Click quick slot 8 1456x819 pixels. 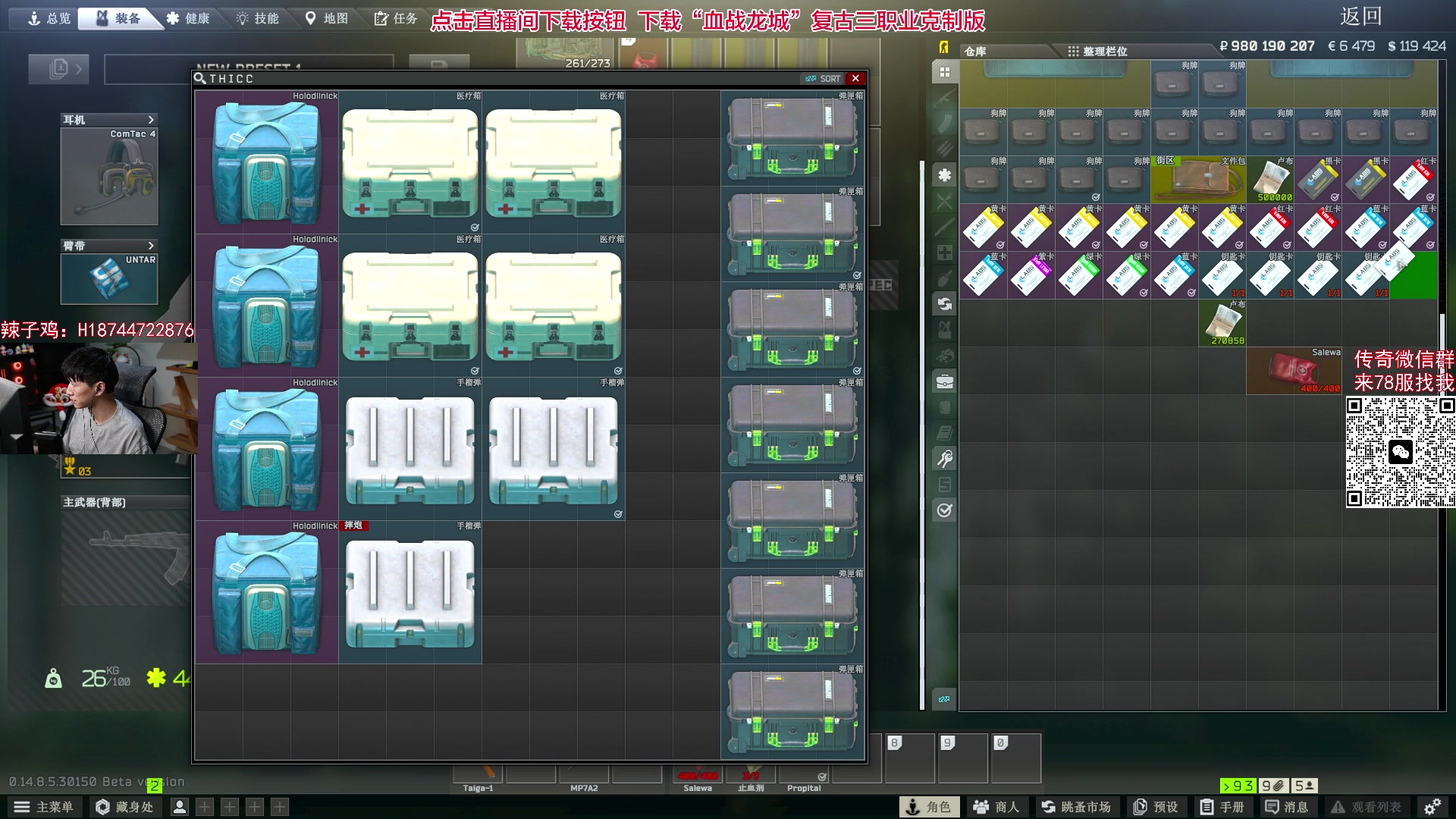pyautogui.click(x=910, y=758)
